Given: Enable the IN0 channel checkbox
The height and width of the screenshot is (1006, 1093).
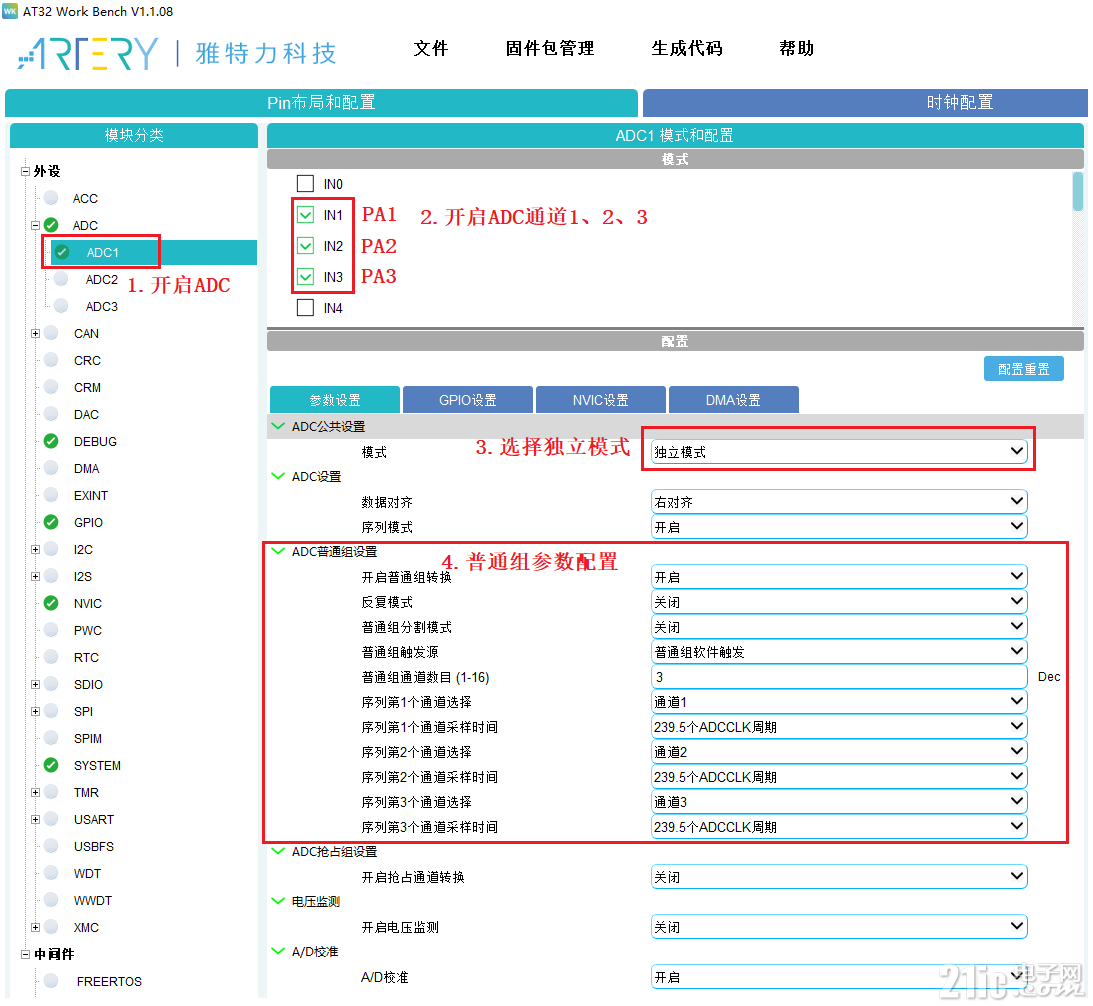Looking at the screenshot, I should coord(305,184).
